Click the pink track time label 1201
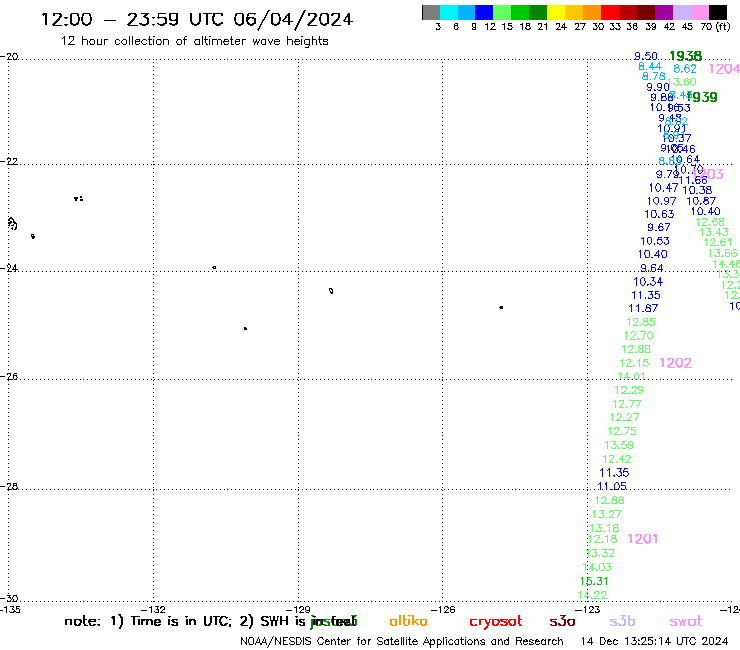The image size is (740, 650). tap(642, 539)
